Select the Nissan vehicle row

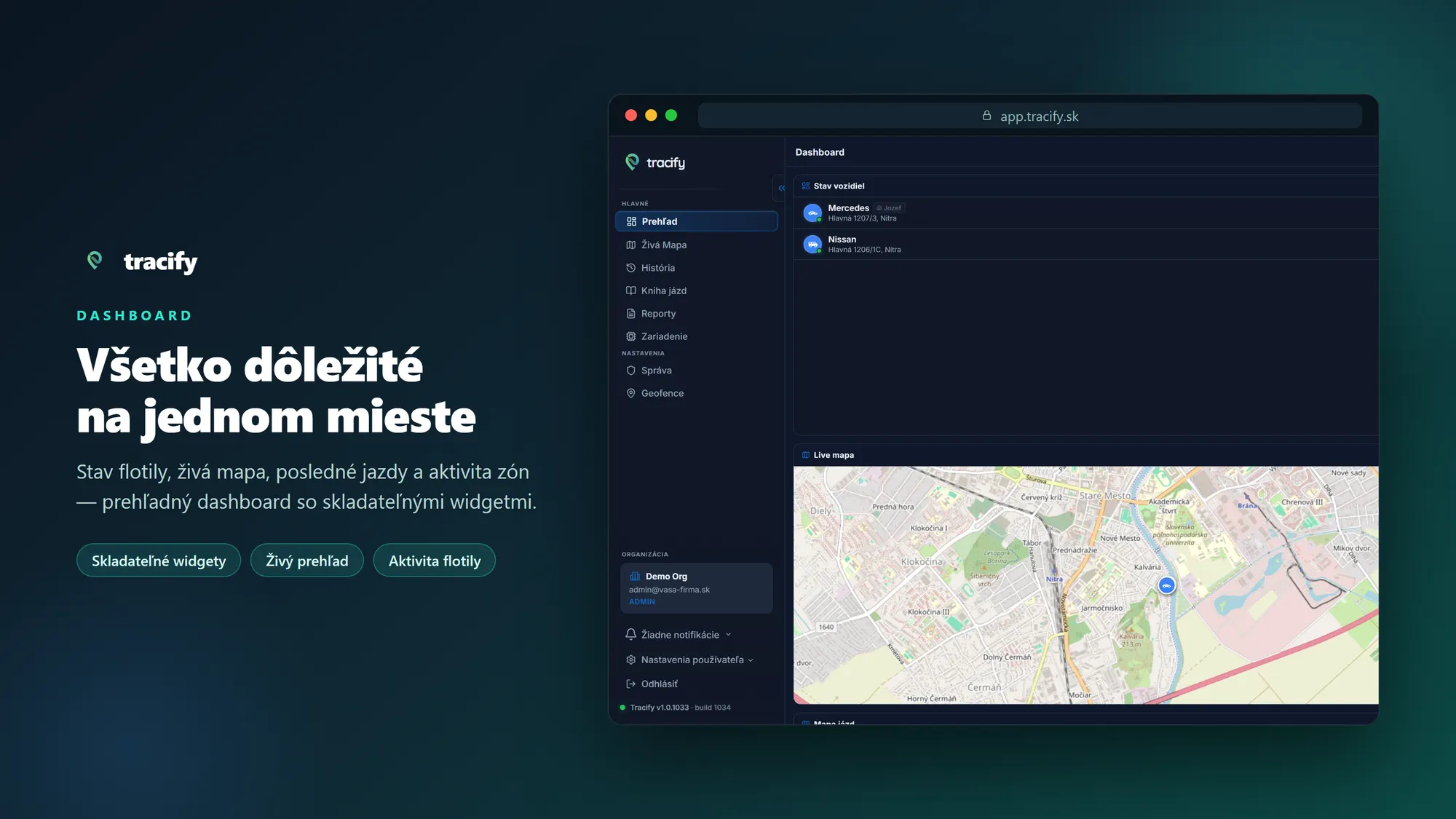pyautogui.click(x=1085, y=244)
